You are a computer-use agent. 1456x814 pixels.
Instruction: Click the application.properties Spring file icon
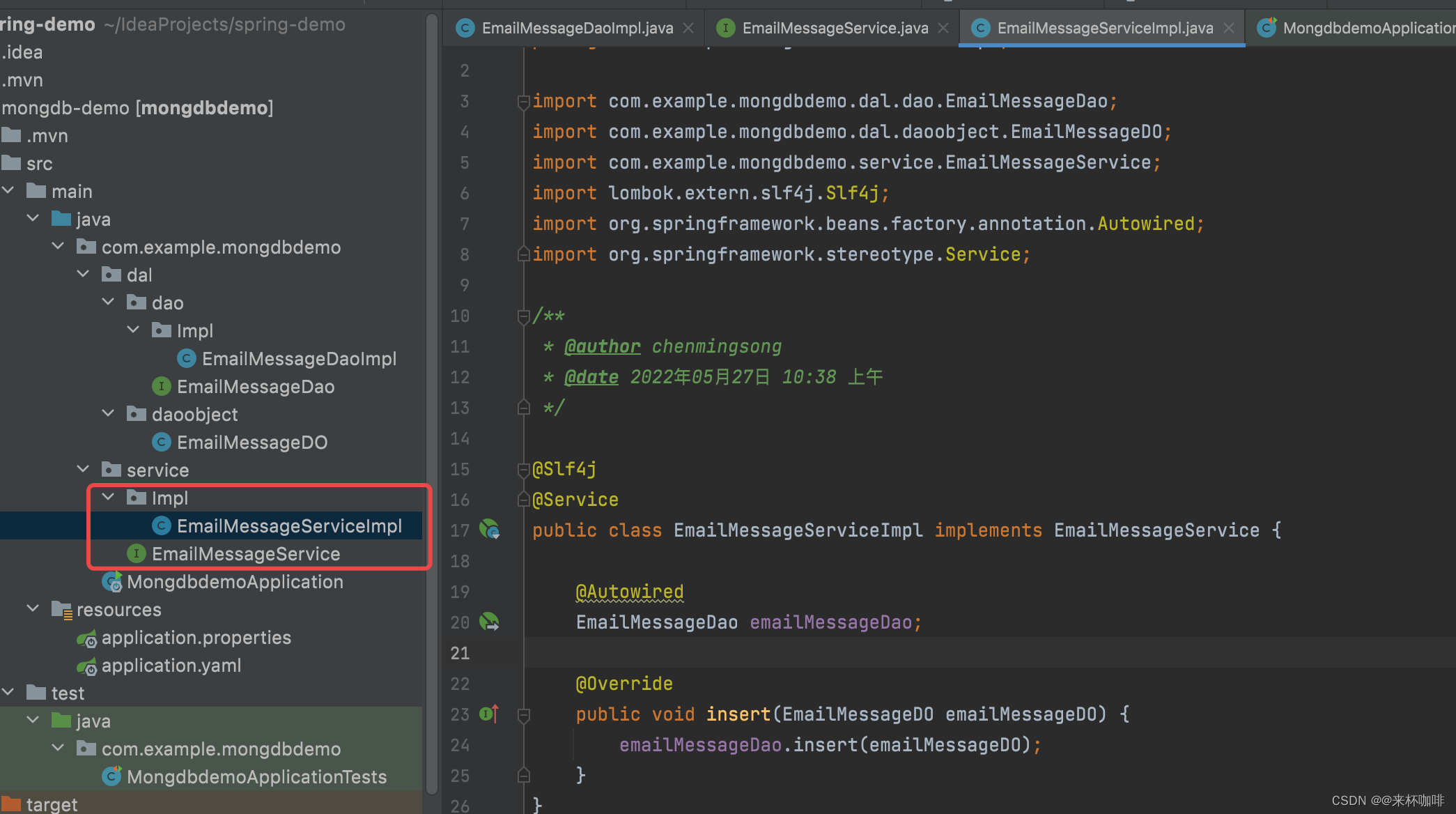click(86, 638)
